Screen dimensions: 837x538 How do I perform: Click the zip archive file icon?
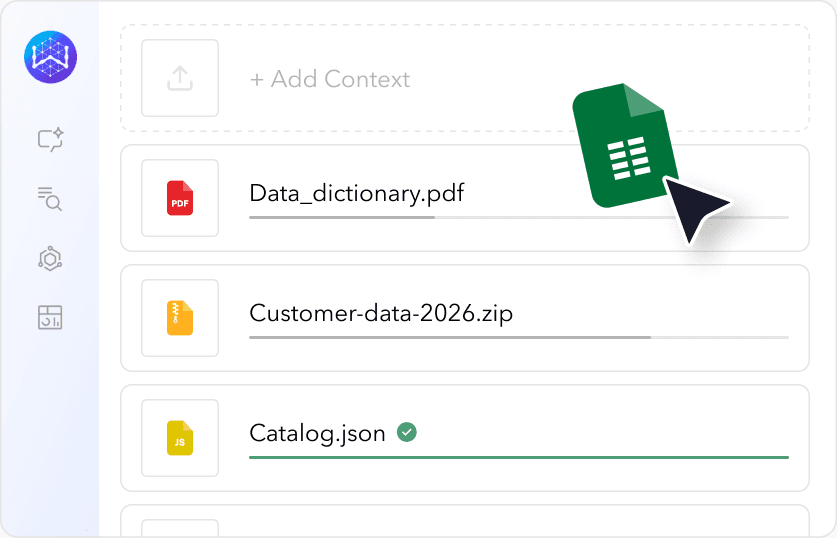[x=180, y=318]
